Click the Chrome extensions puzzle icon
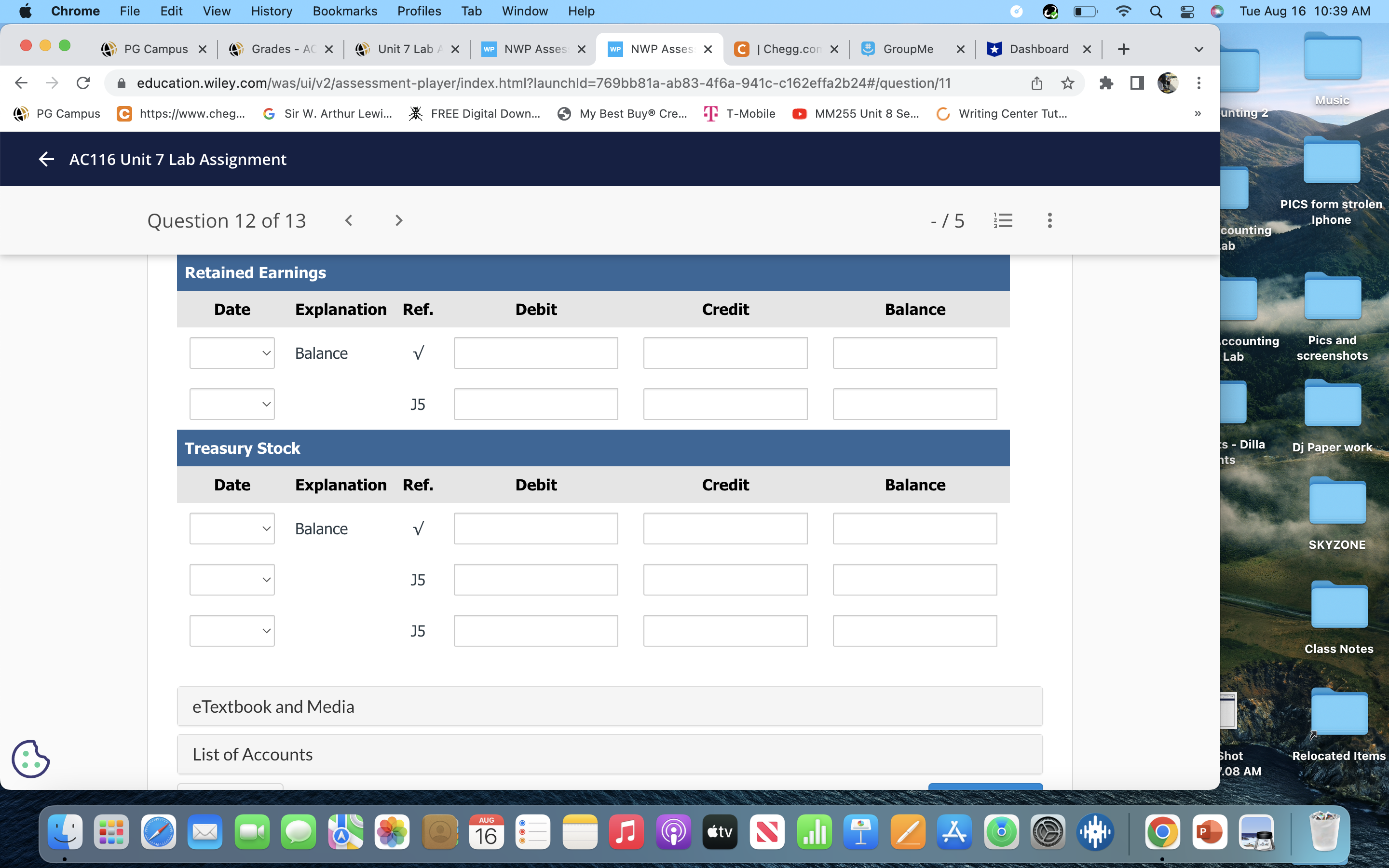1389x868 pixels. (1106, 83)
